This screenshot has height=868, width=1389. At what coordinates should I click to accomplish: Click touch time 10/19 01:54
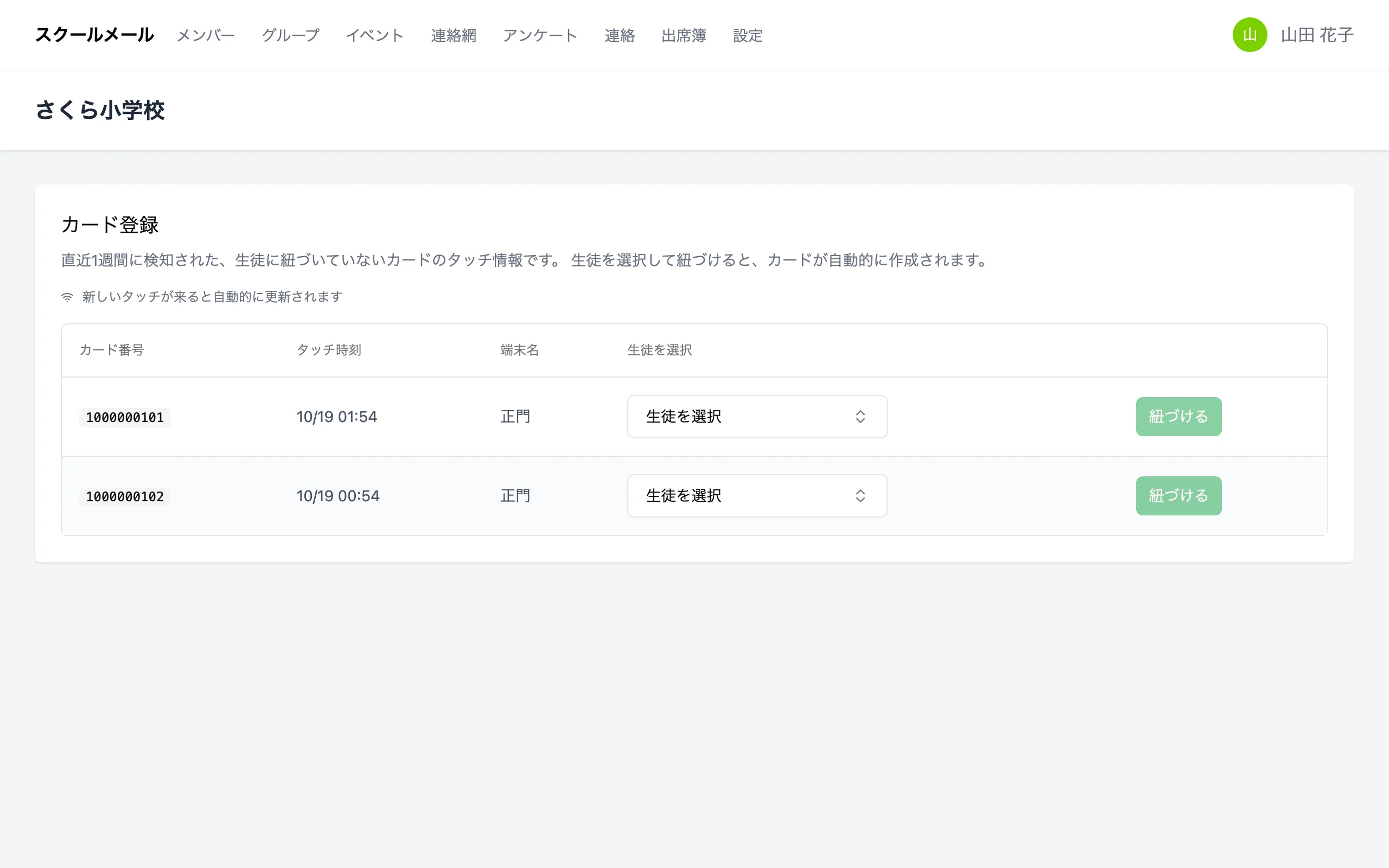click(337, 417)
